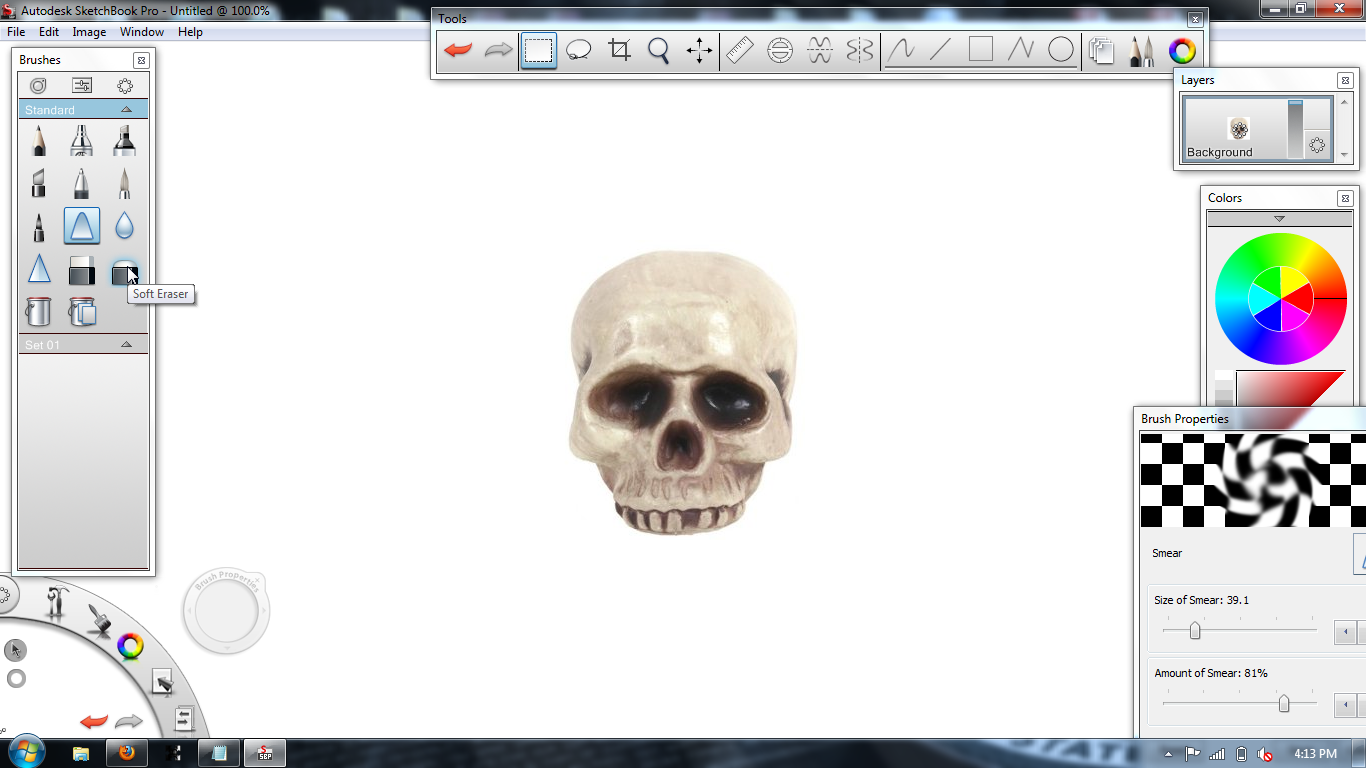Open the Edit menu
This screenshot has height=768, width=1366.
[x=49, y=32]
